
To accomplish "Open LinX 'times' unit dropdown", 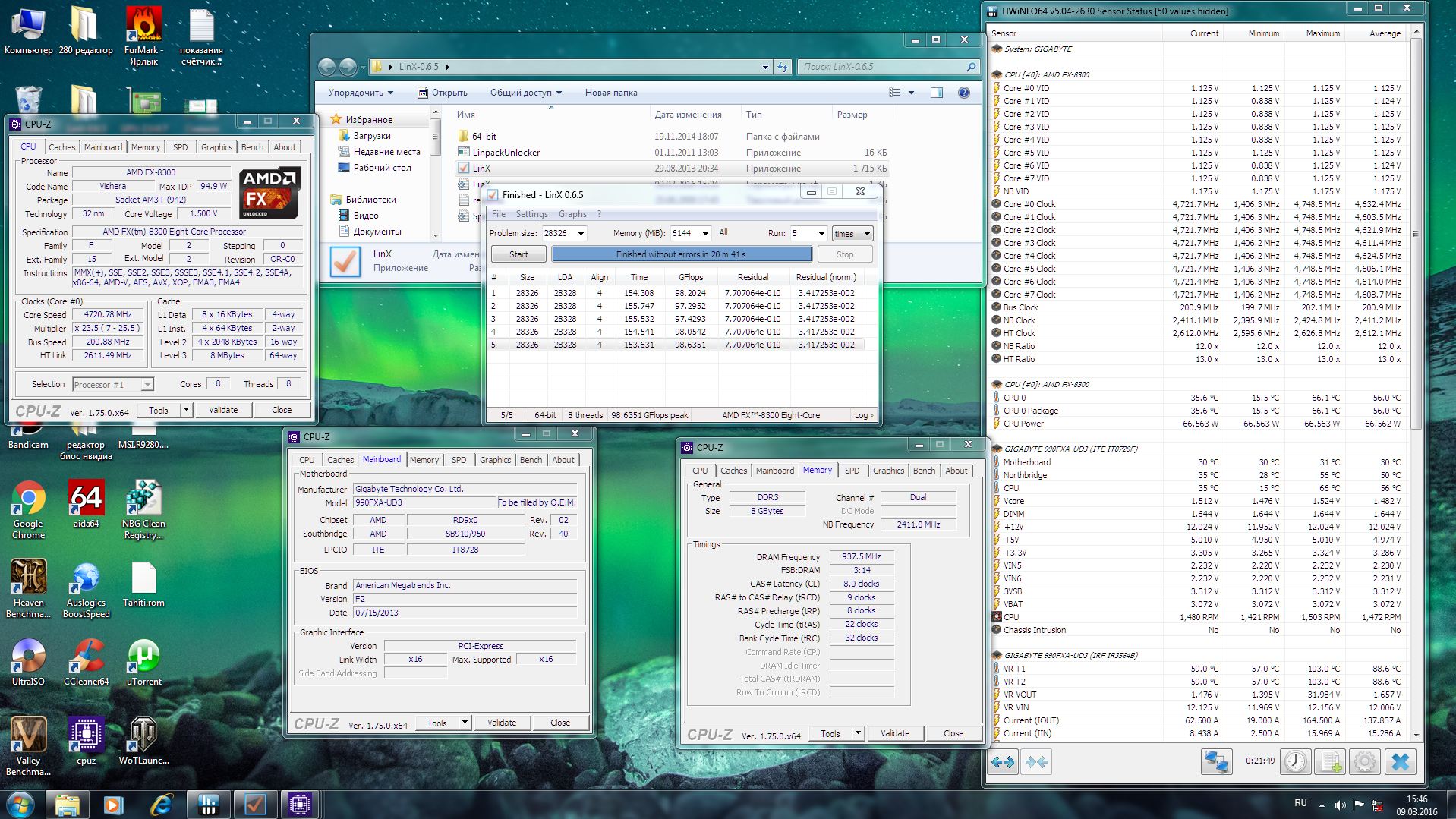I will pos(852,234).
